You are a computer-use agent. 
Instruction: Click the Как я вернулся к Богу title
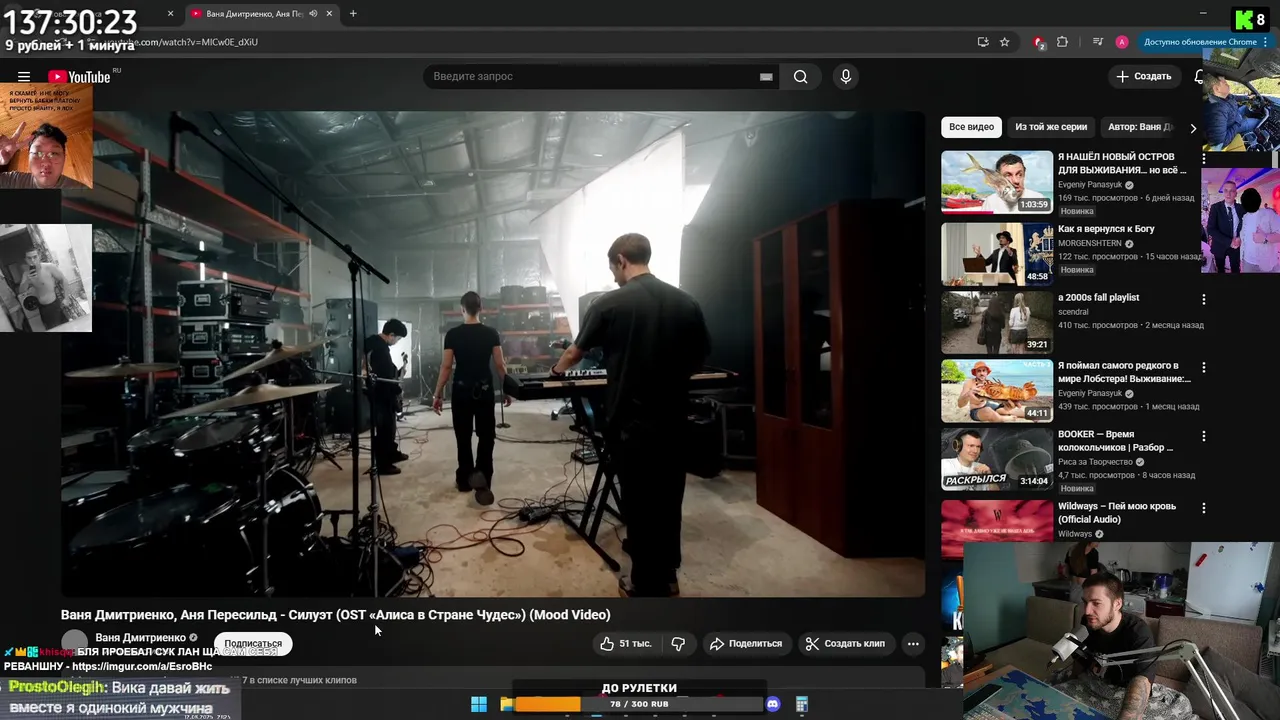[1106, 229]
